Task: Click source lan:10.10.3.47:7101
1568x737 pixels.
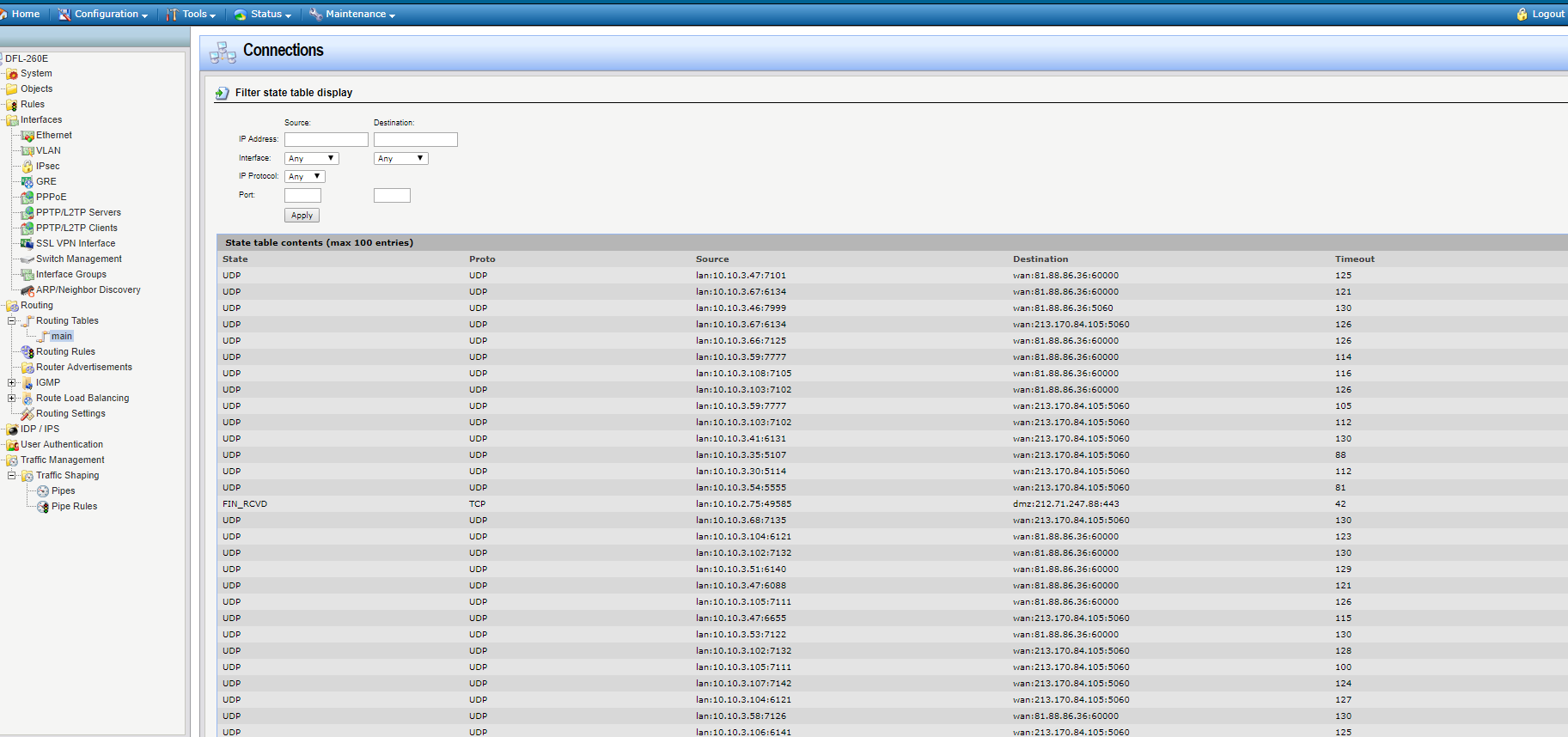Action: click(x=741, y=276)
